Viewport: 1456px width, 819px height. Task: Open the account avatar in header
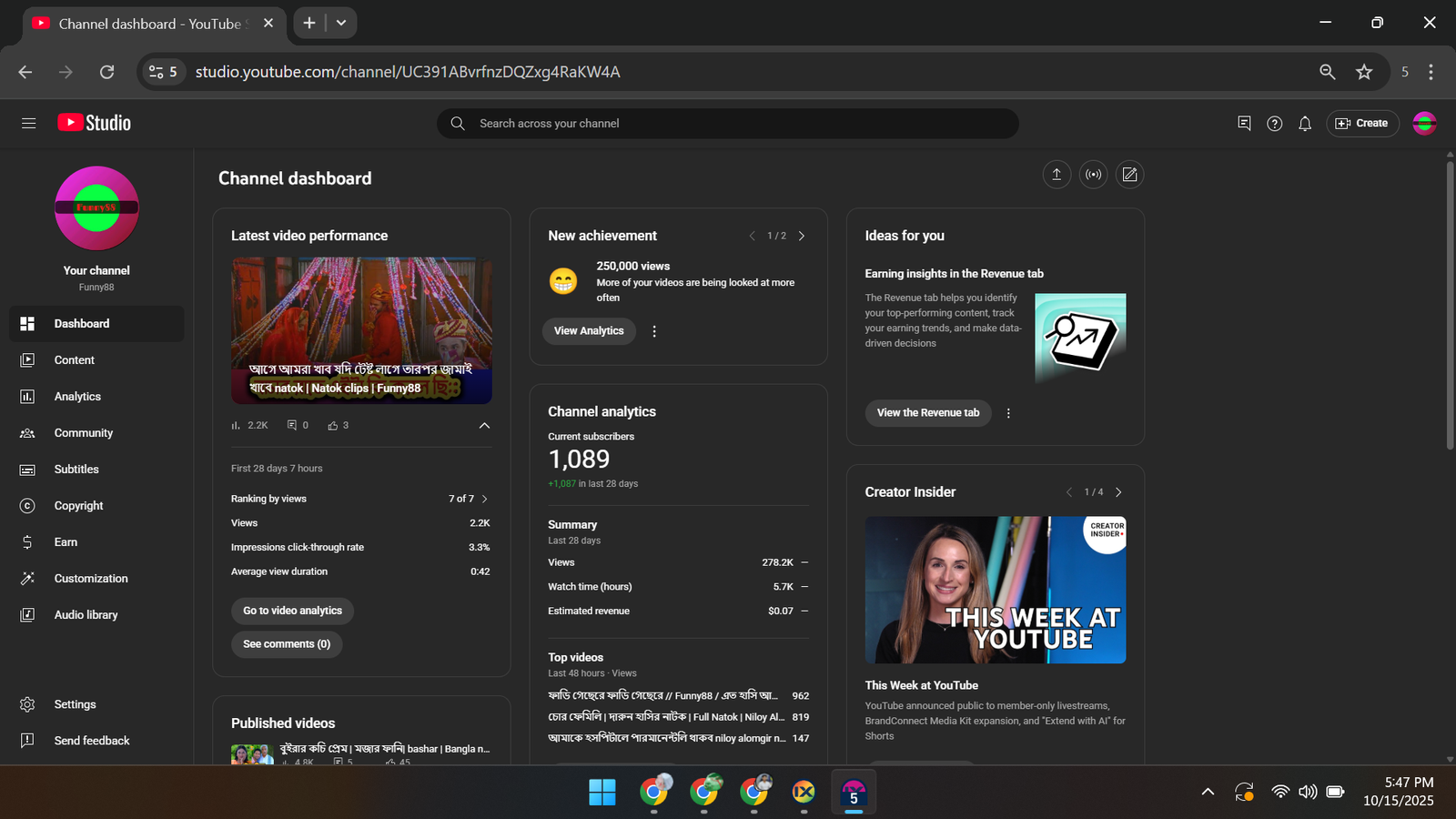(1424, 123)
